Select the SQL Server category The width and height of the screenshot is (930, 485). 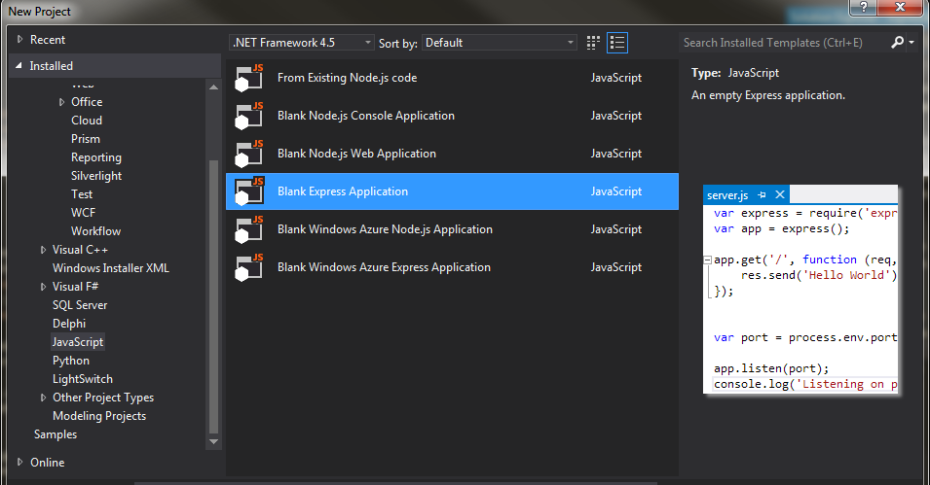click(x=79, y=305)
